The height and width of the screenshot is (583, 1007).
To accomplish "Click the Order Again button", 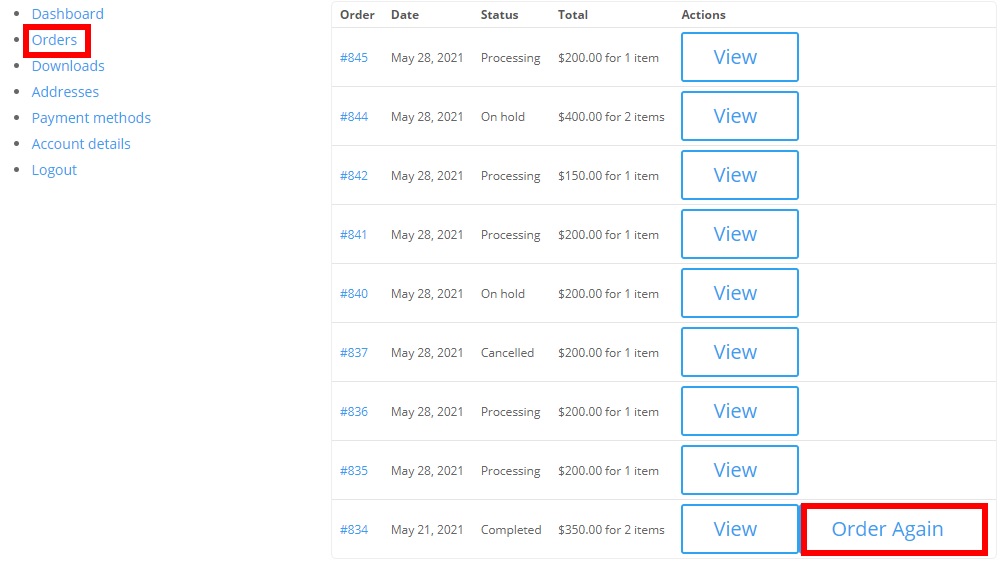I will click(x=894, y=529).
